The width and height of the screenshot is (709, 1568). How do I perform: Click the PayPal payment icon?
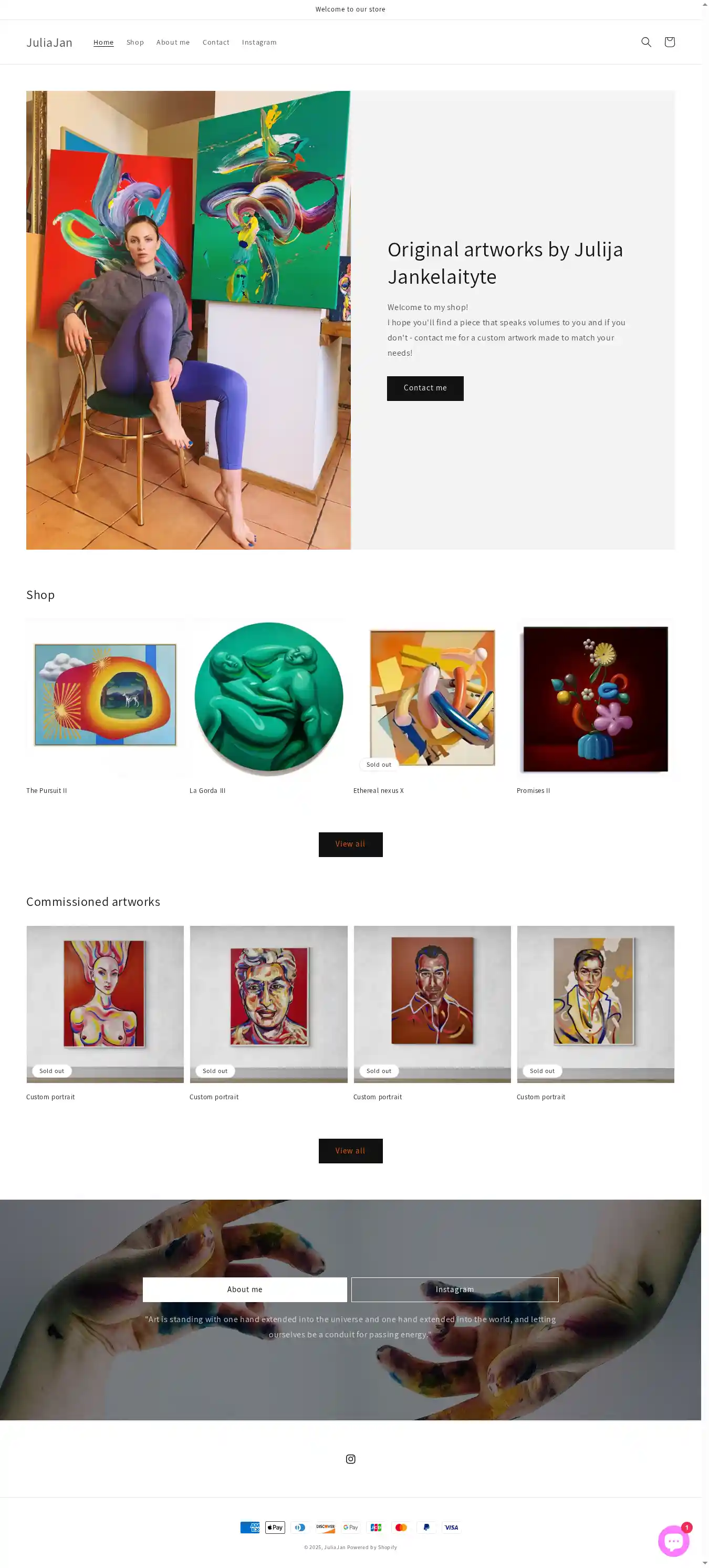click(426, 1527)
